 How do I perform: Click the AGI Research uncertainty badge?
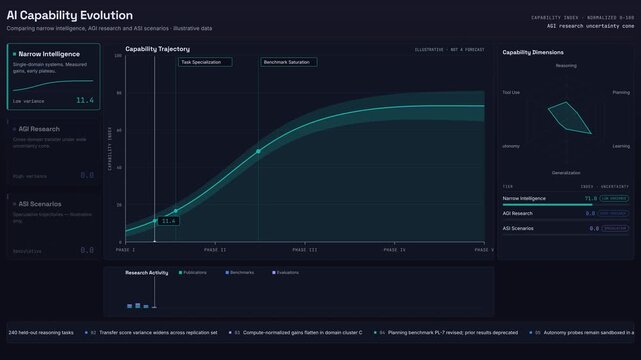point(613,213)
